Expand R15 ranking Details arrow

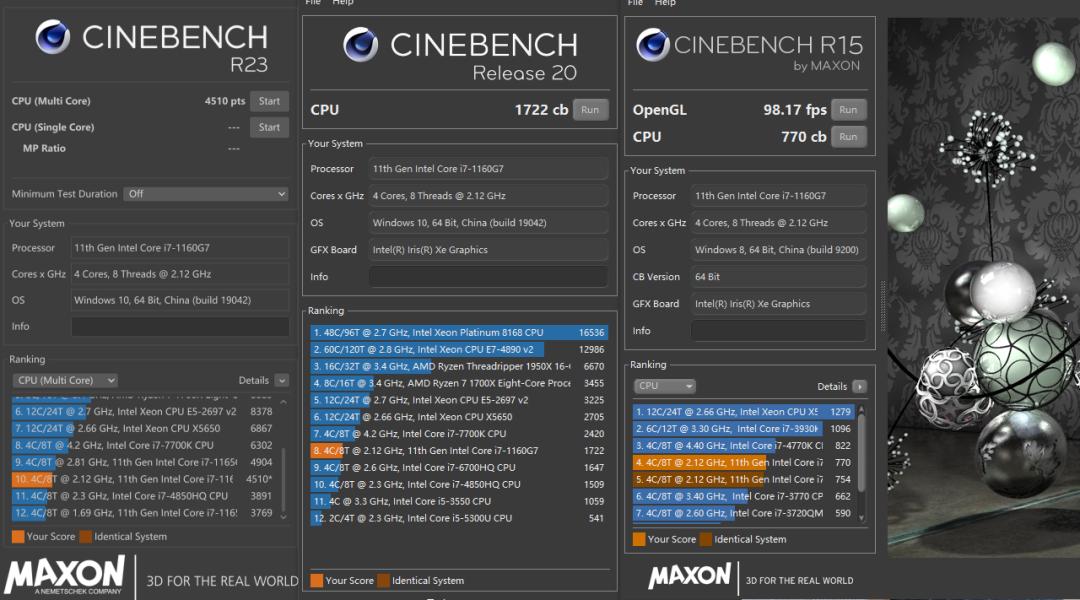(860, 386)
